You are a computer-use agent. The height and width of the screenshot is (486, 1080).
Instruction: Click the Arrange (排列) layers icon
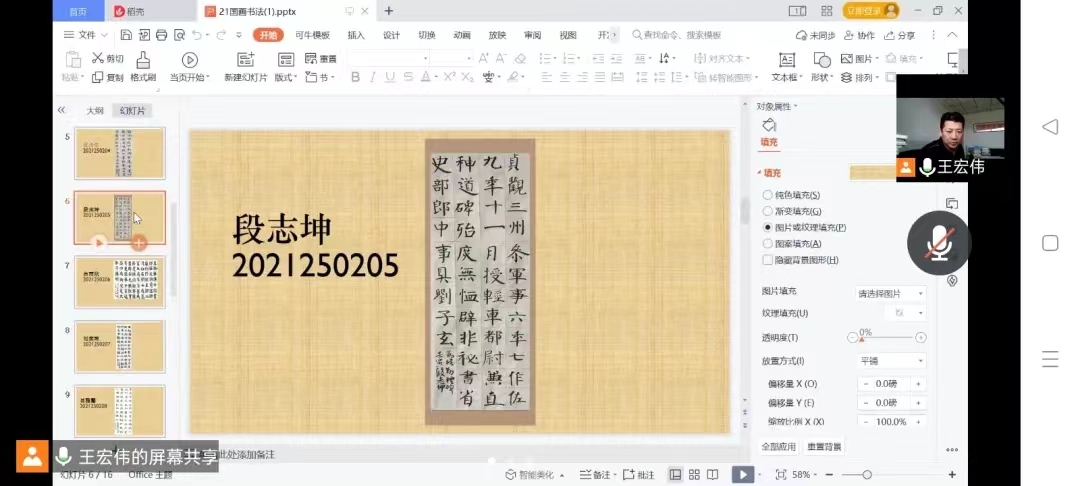[x=847, y=77]
